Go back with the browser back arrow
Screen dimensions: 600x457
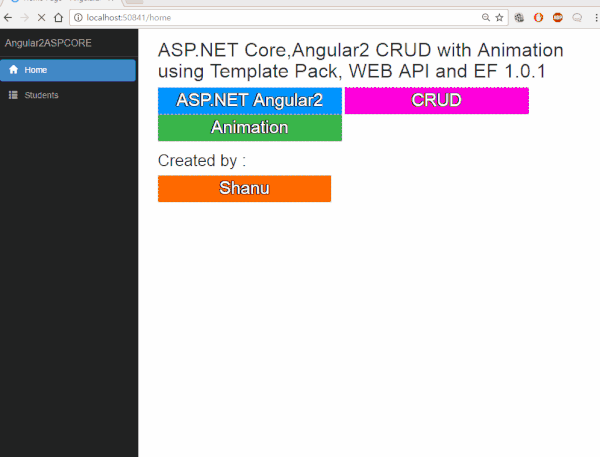[8, 18]
